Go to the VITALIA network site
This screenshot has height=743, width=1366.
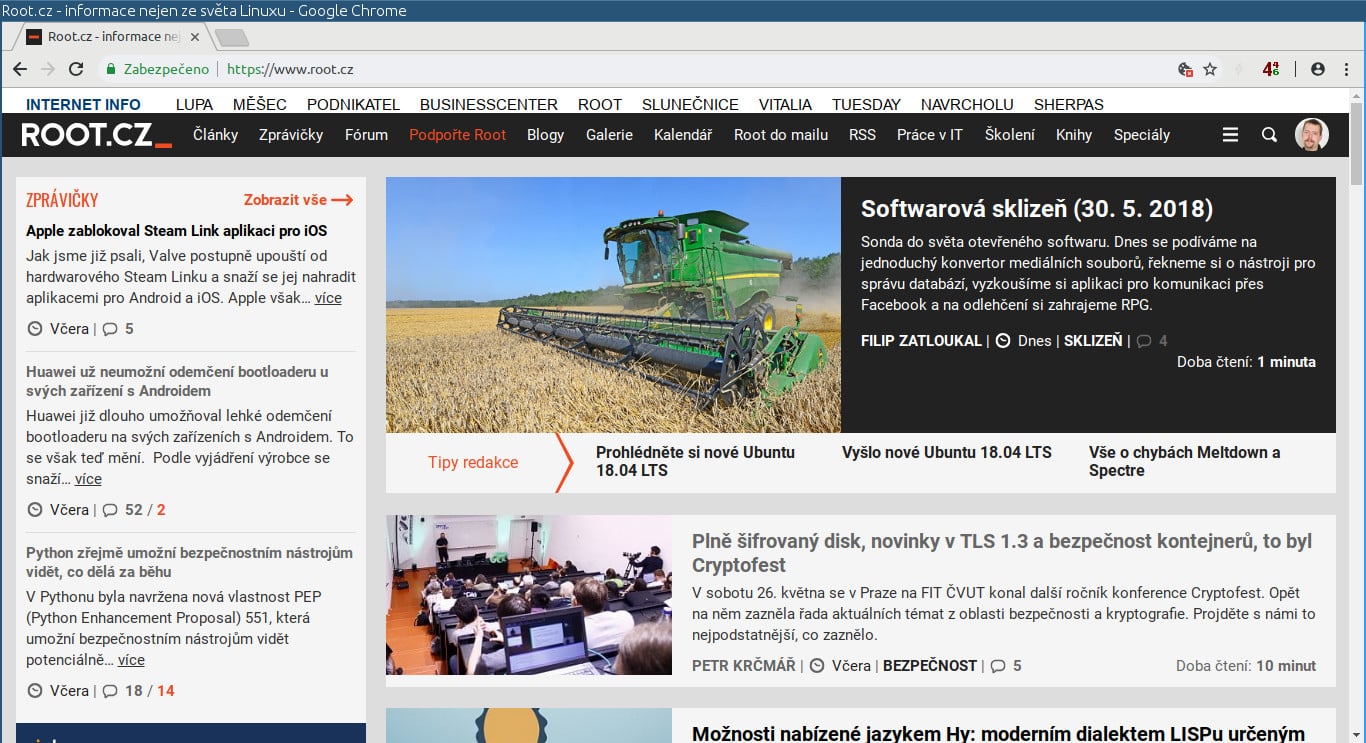click(785, 104)
